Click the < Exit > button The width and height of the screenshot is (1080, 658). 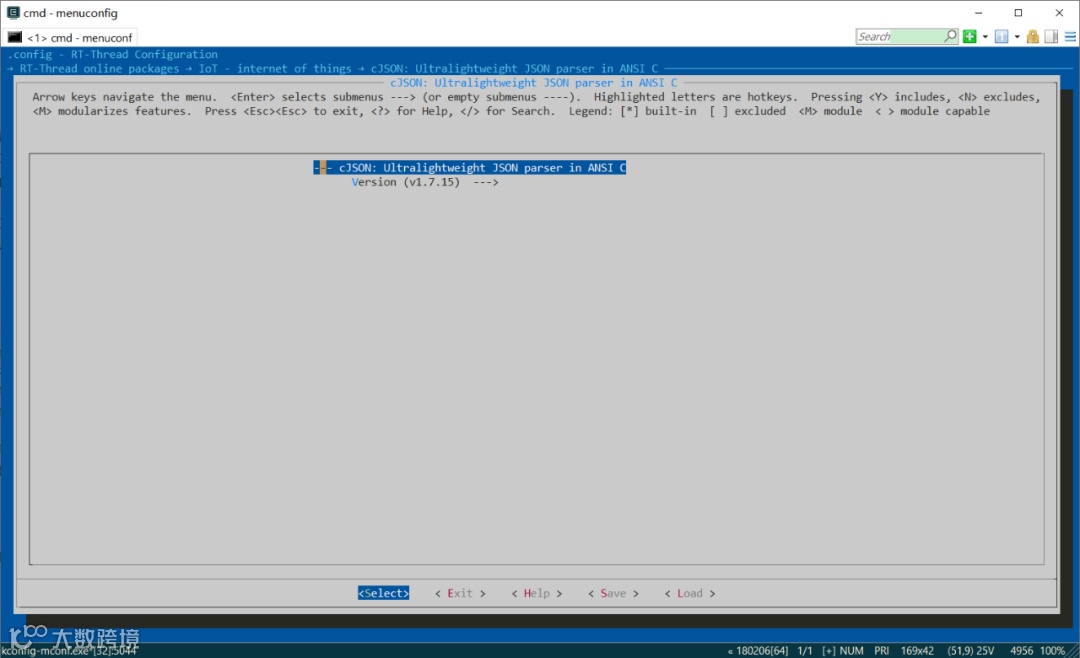coord(460,593)
